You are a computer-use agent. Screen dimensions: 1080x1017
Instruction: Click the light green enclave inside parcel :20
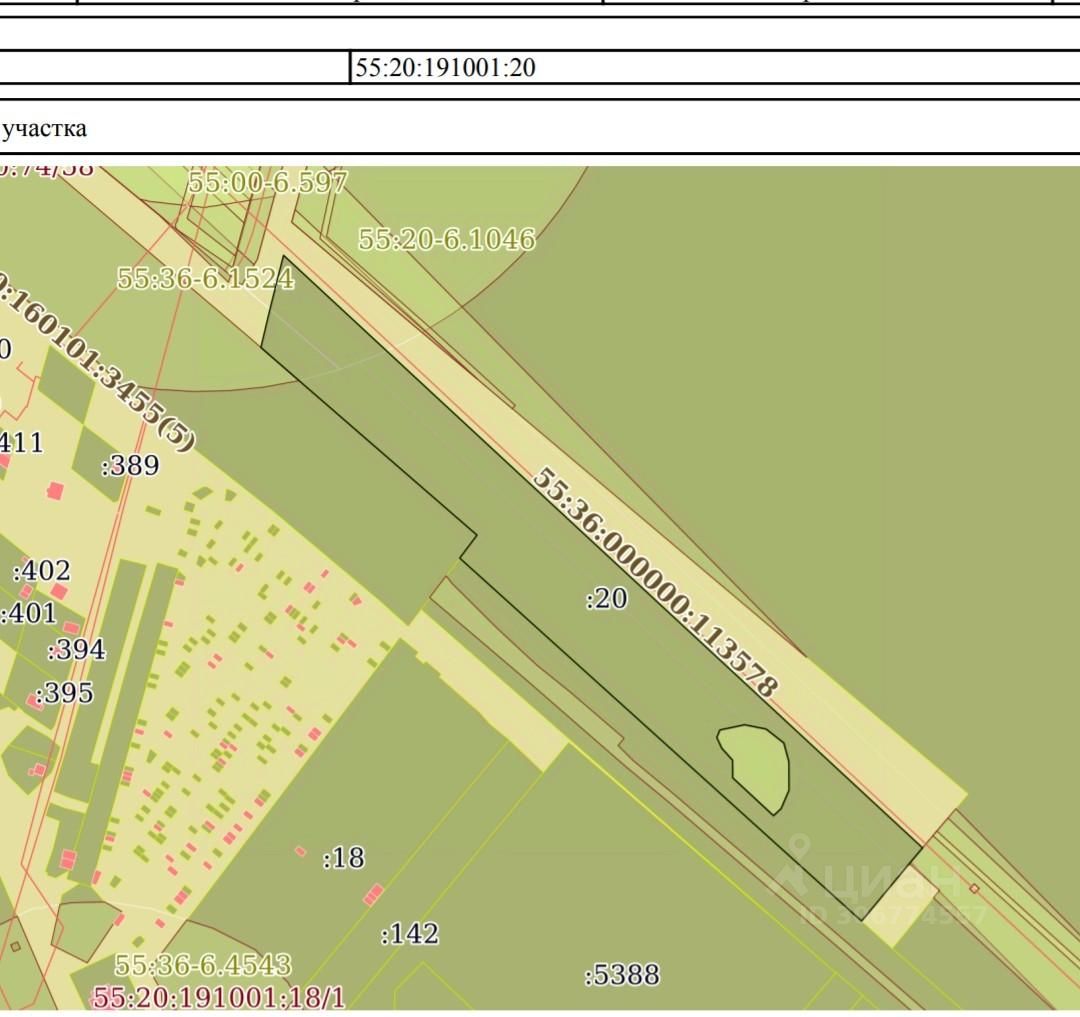[x=756, y=766]
